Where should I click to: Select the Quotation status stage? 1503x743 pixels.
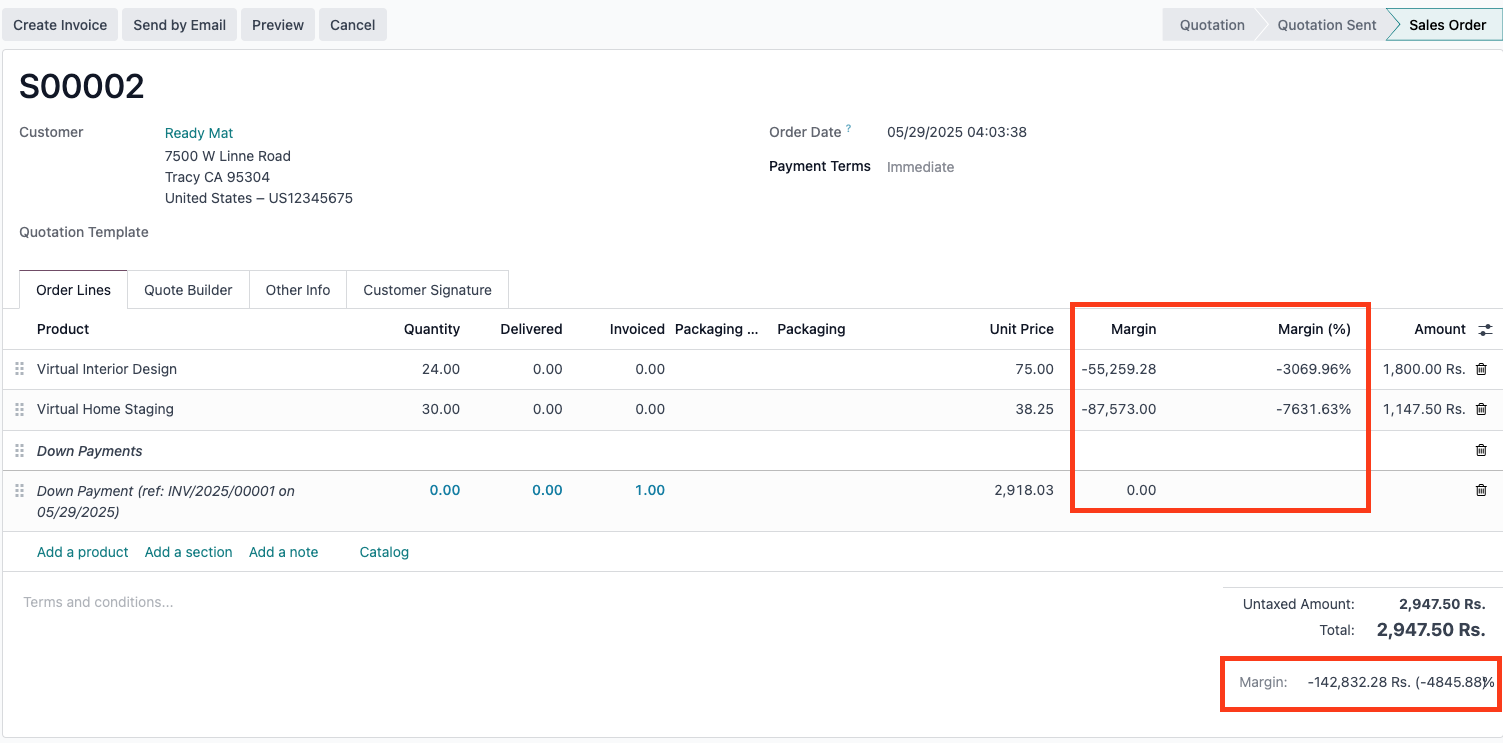pyautogui.click(x=1212, y=25)
